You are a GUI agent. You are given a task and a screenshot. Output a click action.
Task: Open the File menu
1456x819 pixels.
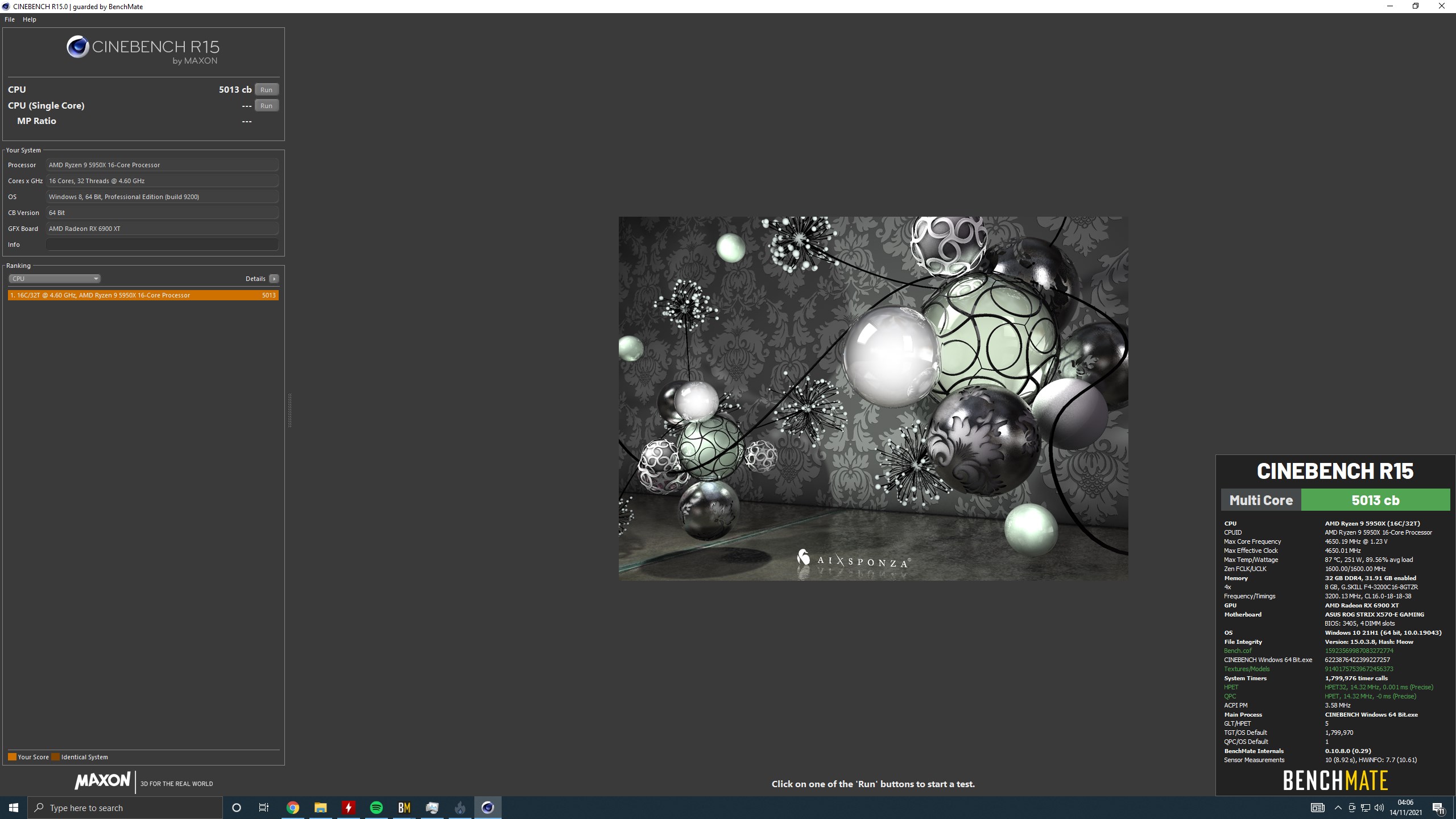10,19
